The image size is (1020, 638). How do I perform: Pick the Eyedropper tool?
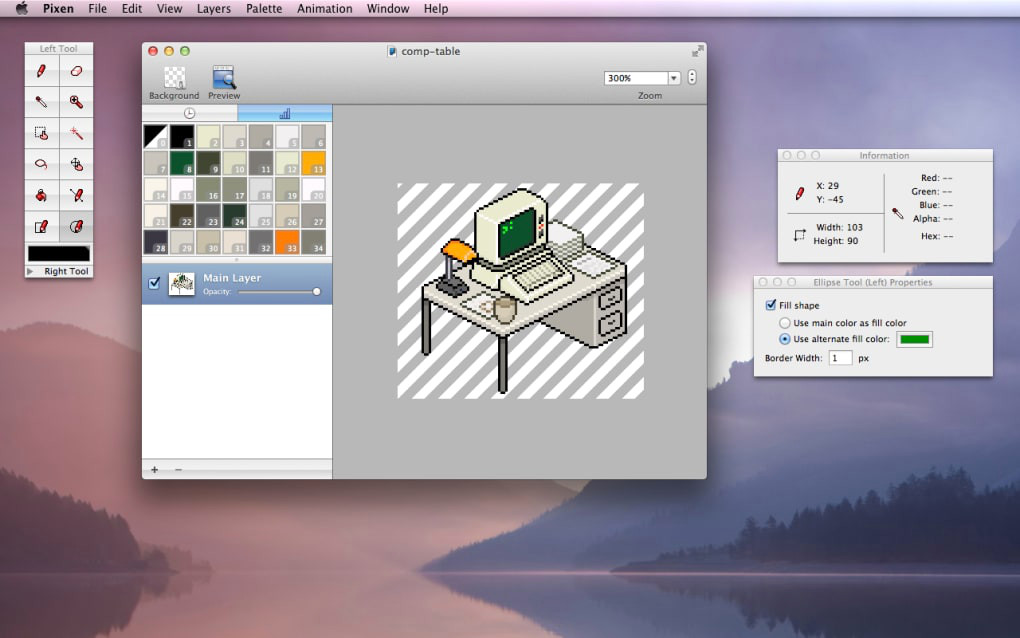41,101
